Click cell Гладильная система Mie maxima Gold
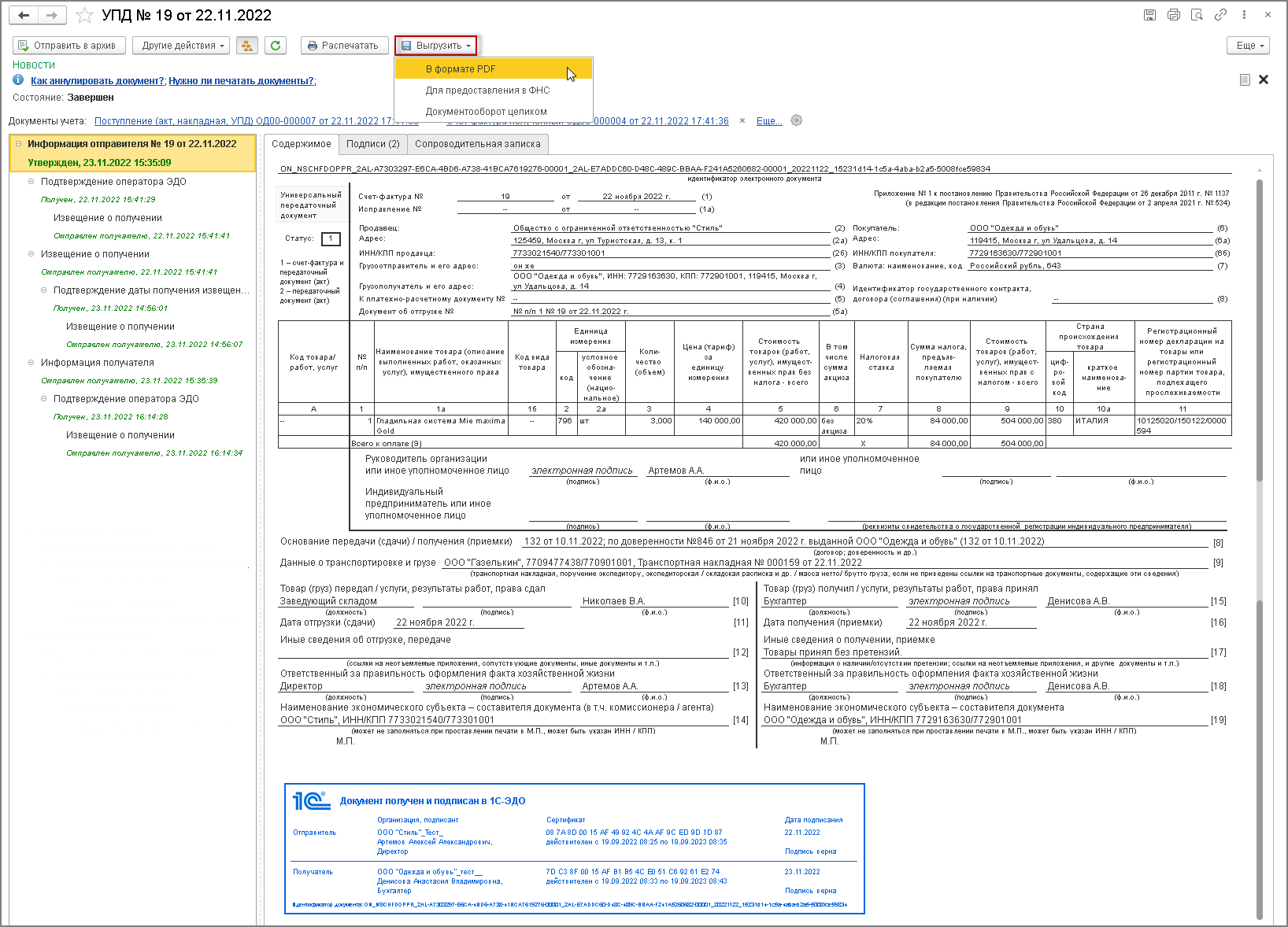Screen dimensions: 1288x927 click(441, 426)
